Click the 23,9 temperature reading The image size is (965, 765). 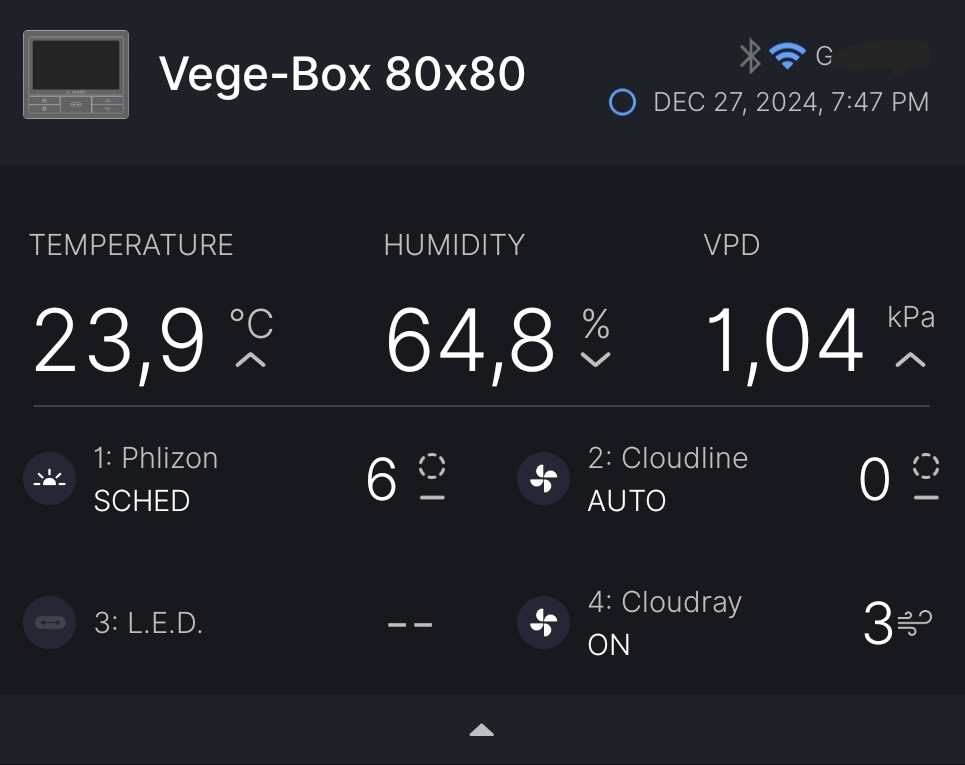tap(120, 342)
